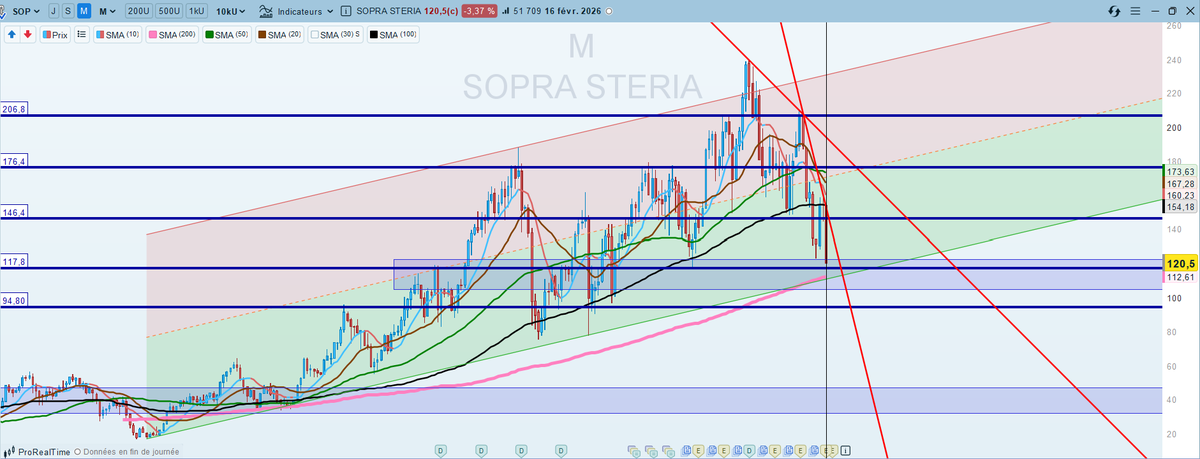Open green SMA (50) indicator settings

[228, 34]
